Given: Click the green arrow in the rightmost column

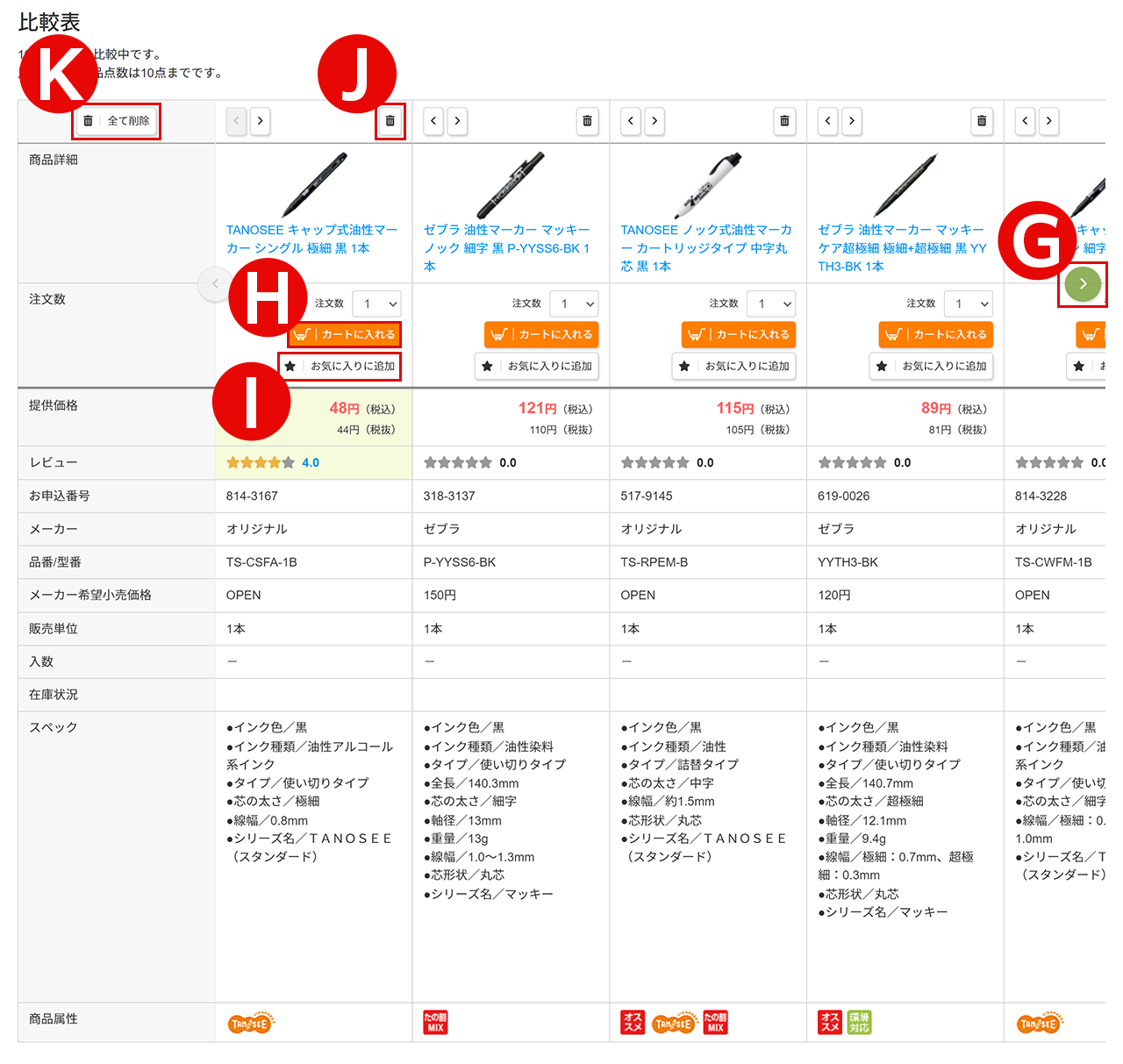Looking at the screenshot, I should point(1084,283).
